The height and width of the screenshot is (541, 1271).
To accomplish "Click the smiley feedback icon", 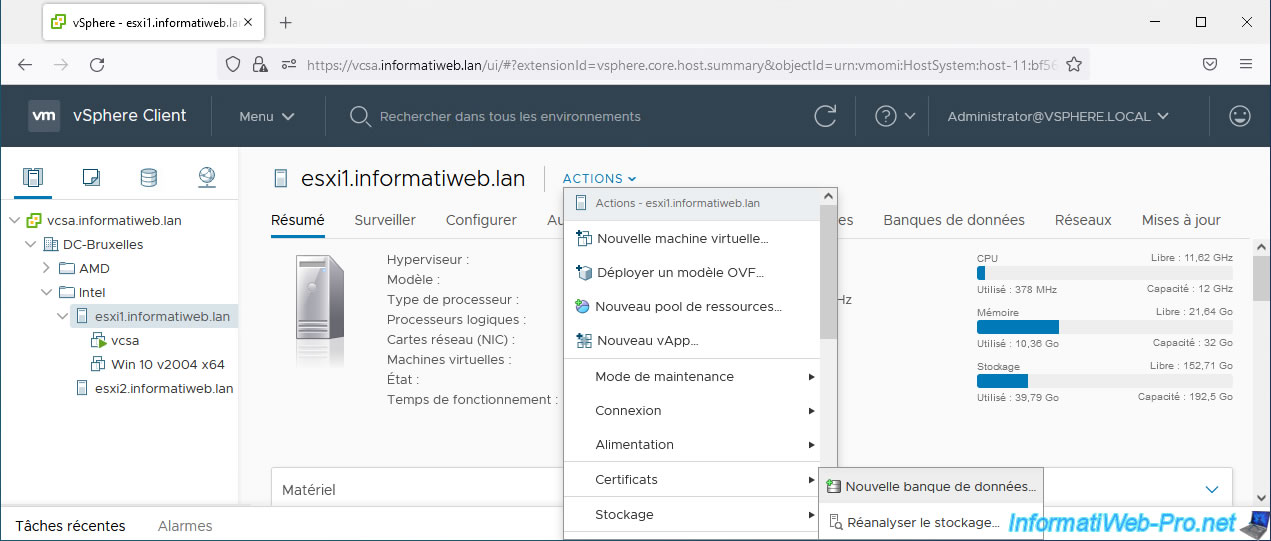I will (x=1240, y=116).
